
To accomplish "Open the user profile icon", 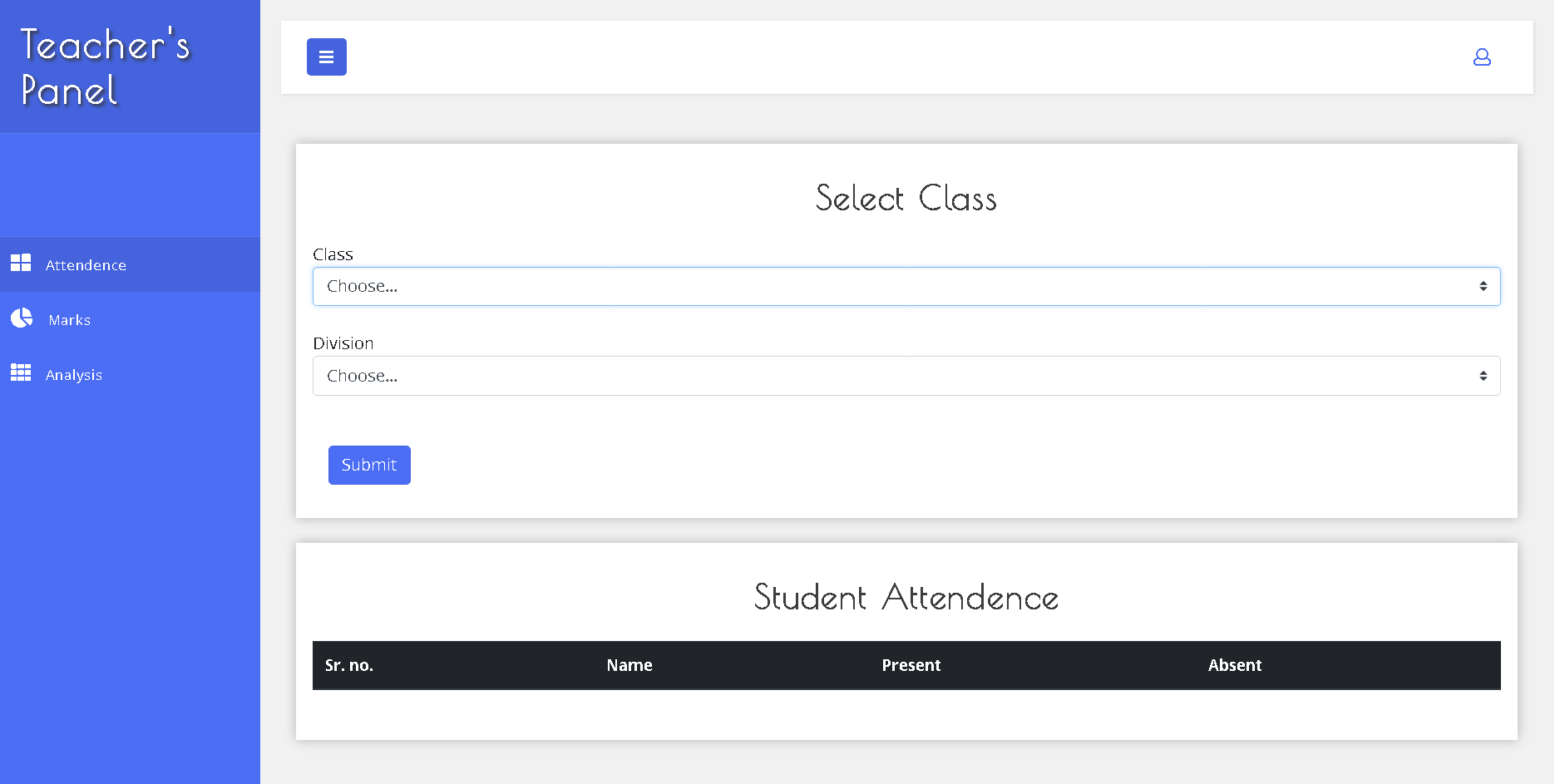I will [x=1482, y=57].
